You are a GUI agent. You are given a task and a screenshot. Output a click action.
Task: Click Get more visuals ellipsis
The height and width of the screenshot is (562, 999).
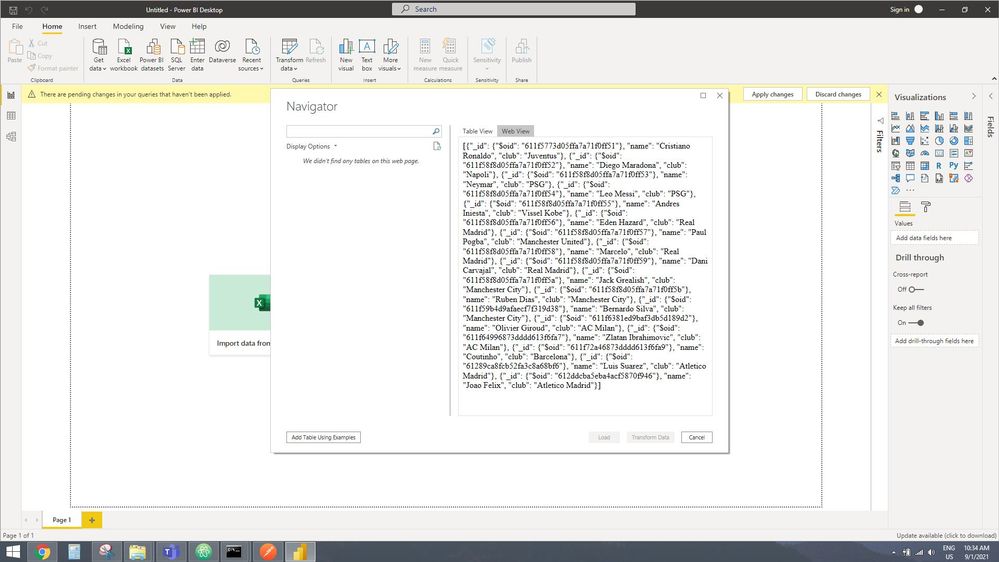(910, 190)
